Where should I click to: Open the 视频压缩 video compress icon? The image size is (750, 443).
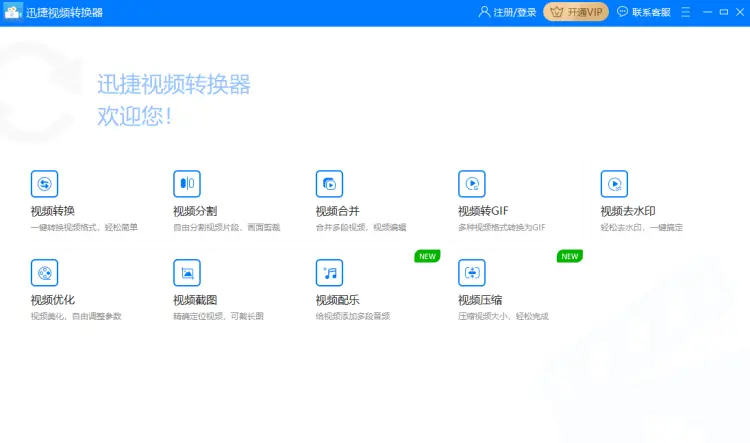tap(472, 273)
